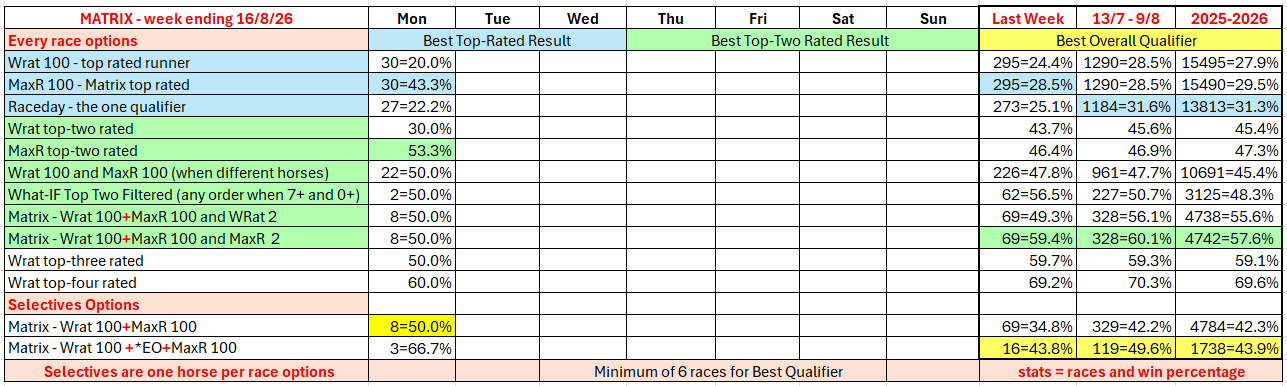The width and height of the screenshot is (1287, 386).
Task: Click the 1738=43.9% highlighted cell
Action: click(x=1230, y=348)
